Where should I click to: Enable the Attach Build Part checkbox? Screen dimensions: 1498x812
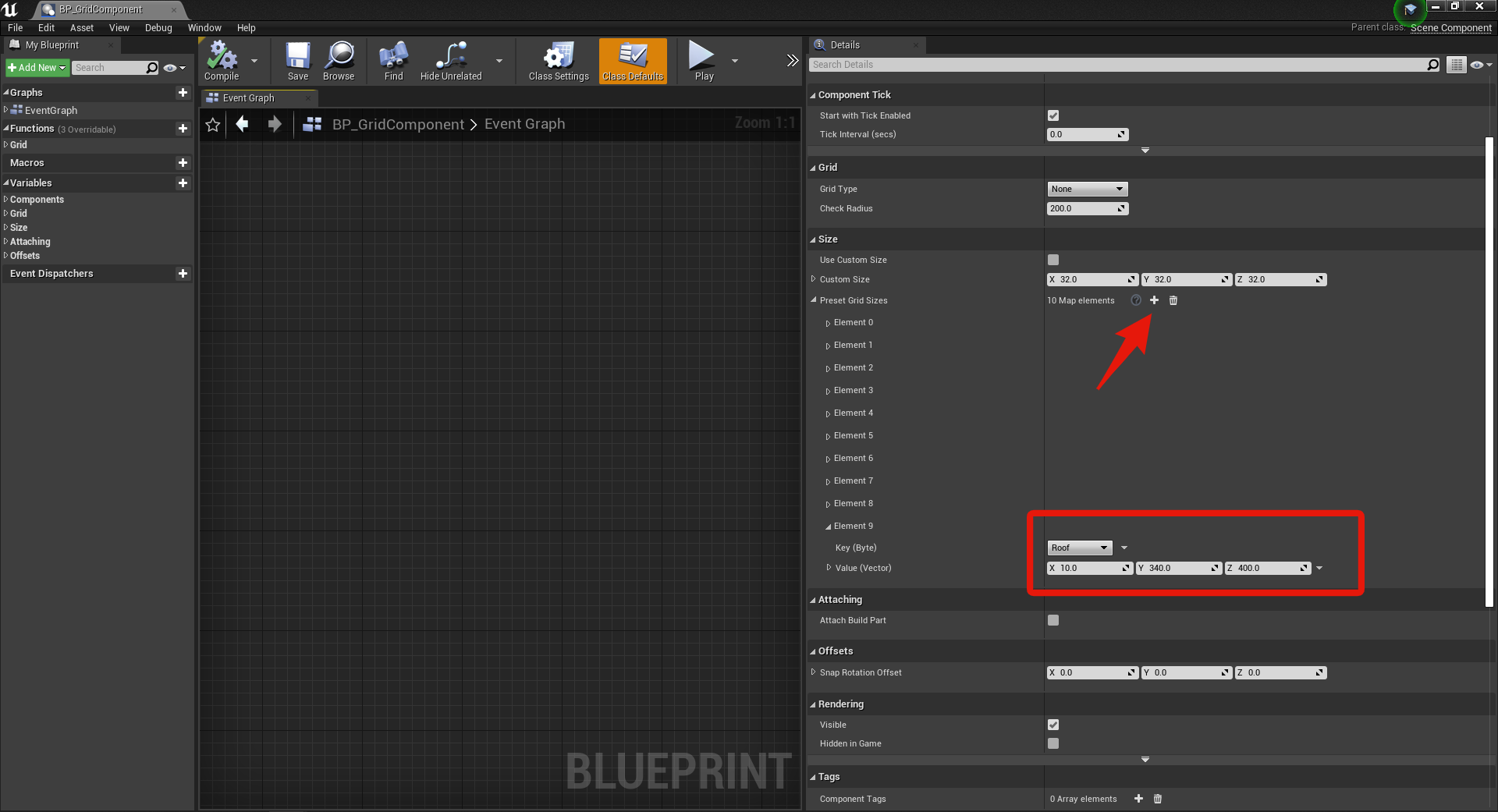point(1053,620)
